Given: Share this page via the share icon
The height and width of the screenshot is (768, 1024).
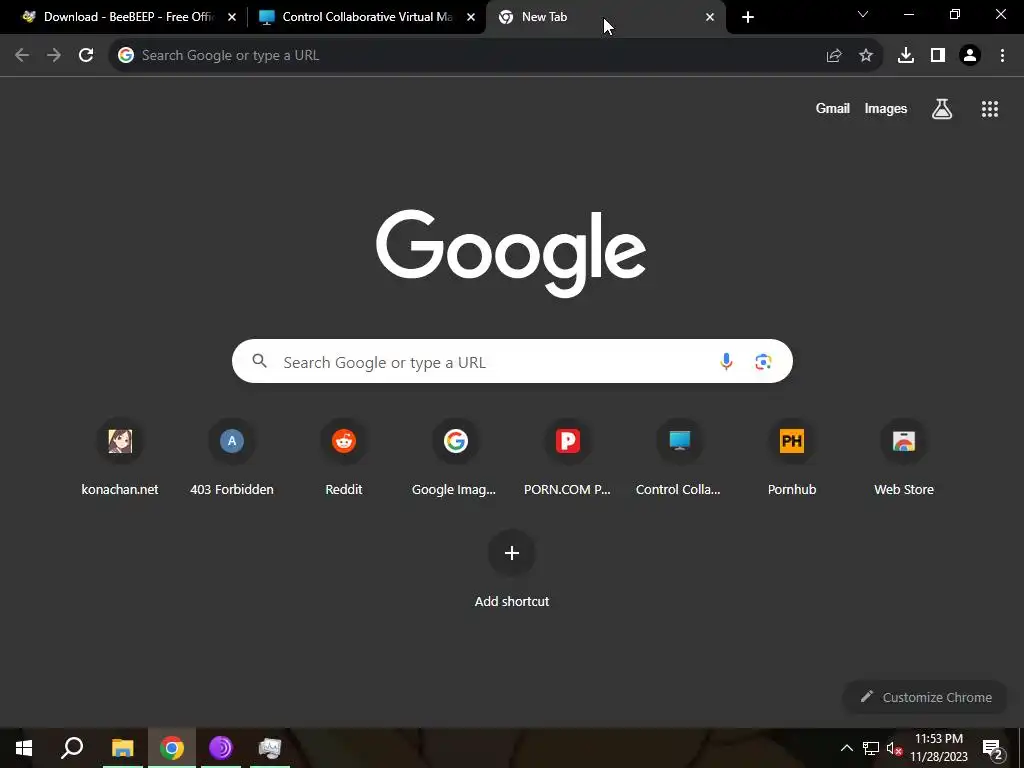Looking at the screenshot, I should [834, 56].
